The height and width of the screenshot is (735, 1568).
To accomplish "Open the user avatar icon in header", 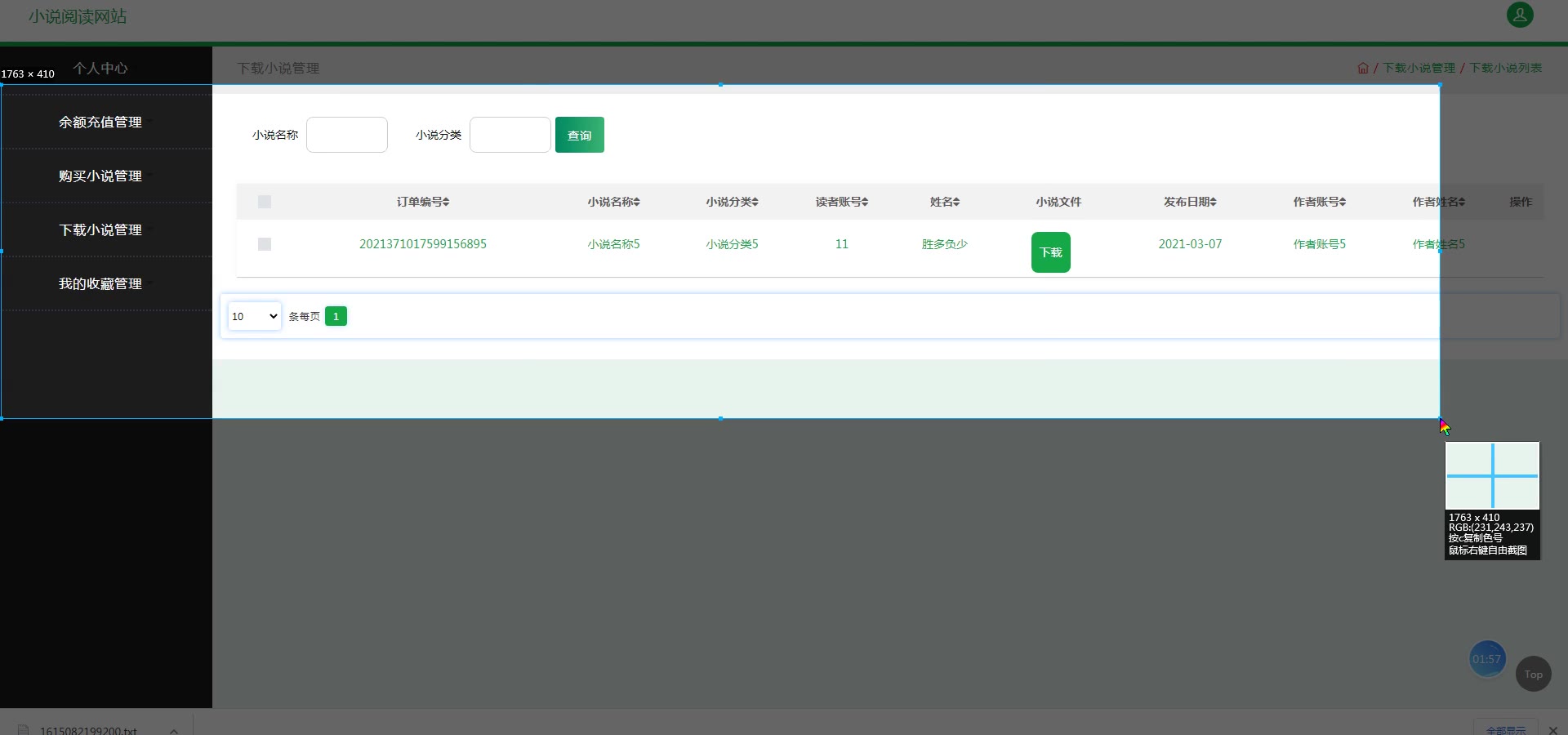I will 1520,15.
